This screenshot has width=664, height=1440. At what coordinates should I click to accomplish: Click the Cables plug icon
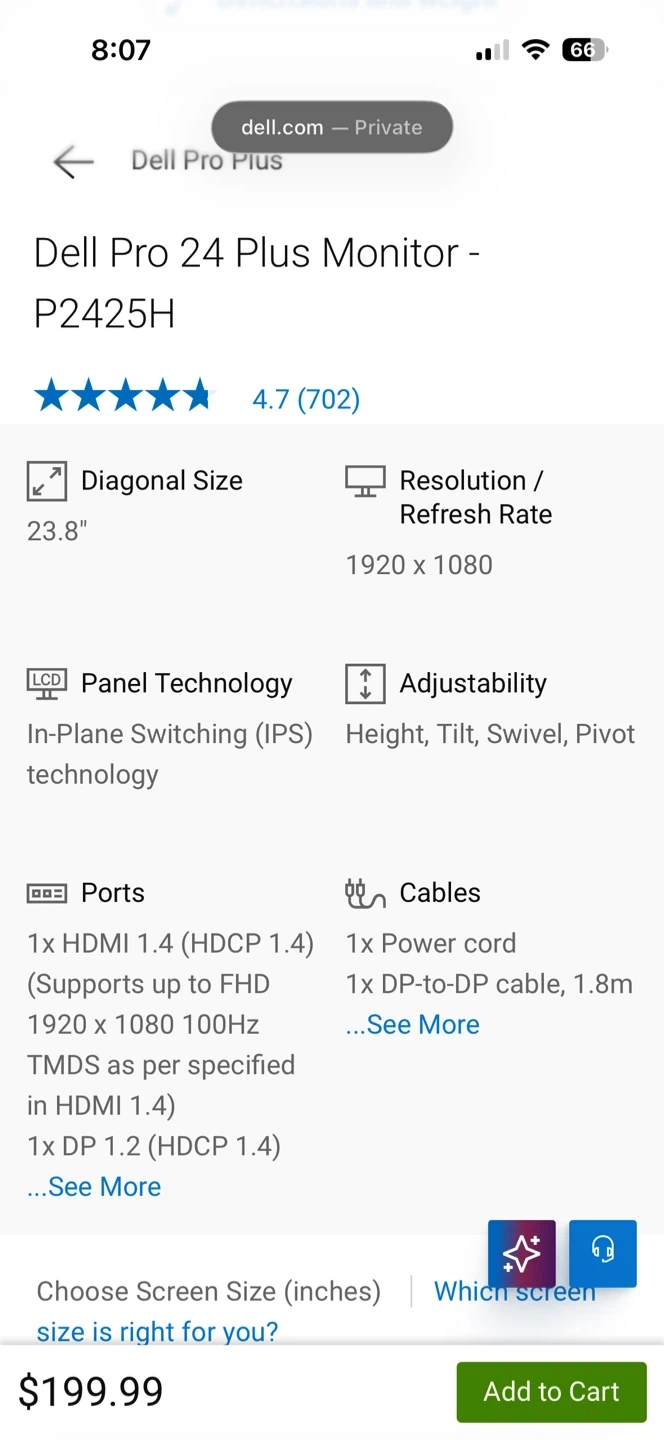(365, 893)
